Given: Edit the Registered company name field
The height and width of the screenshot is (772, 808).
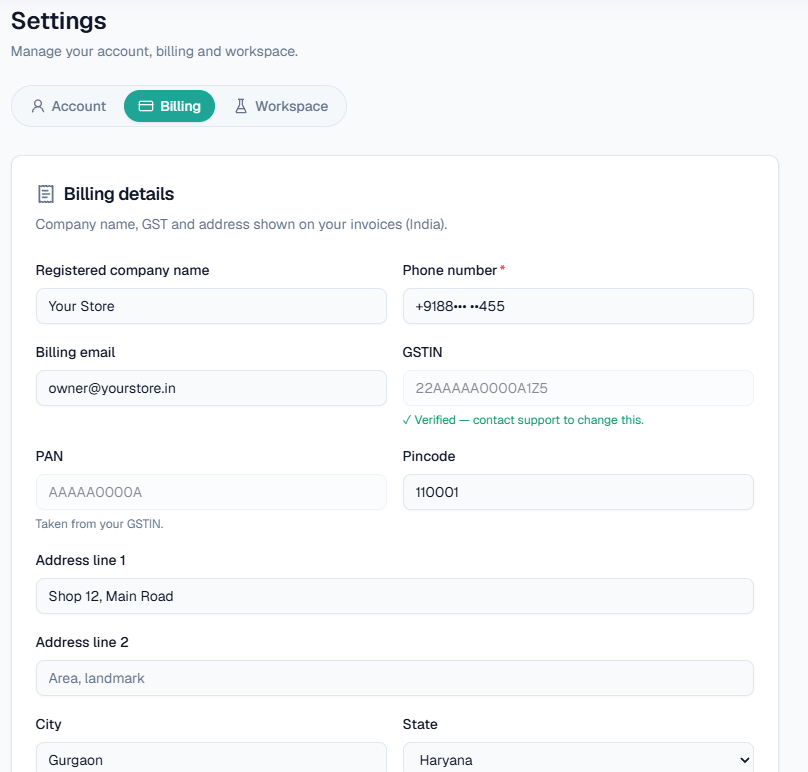Looking at the screenshot, I should (211, 306).
